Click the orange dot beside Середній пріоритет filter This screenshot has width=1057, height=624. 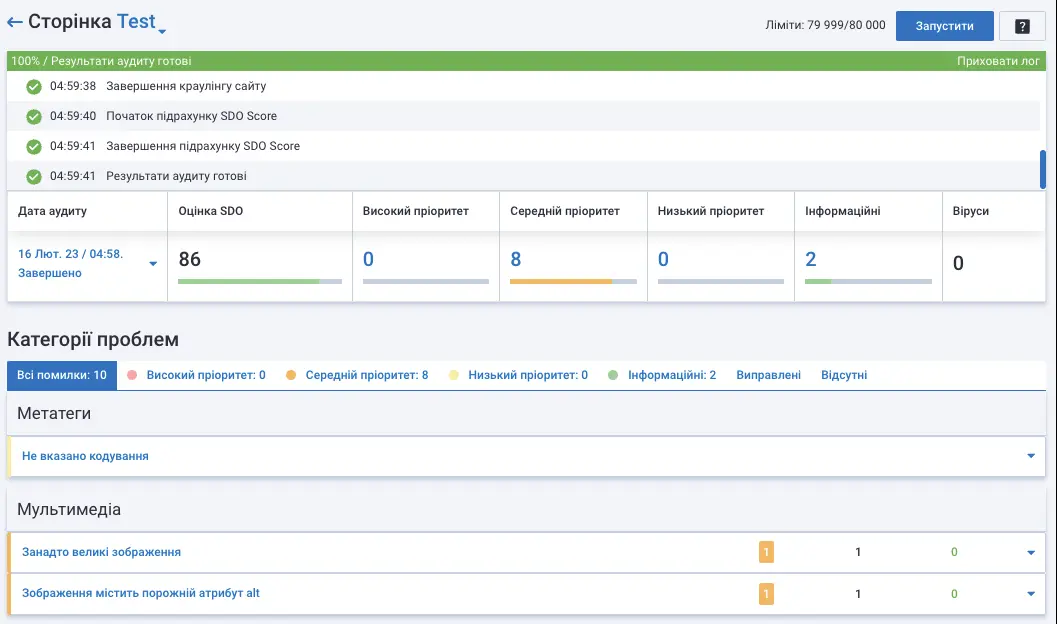[x=290, y=374]
